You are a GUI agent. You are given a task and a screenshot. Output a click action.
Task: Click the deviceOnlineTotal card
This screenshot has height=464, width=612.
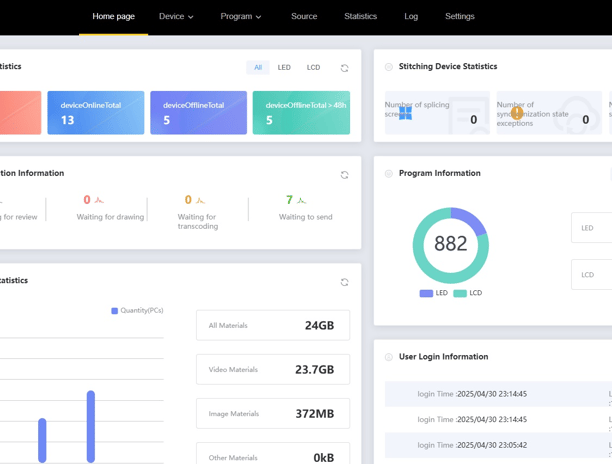[96, 113]
